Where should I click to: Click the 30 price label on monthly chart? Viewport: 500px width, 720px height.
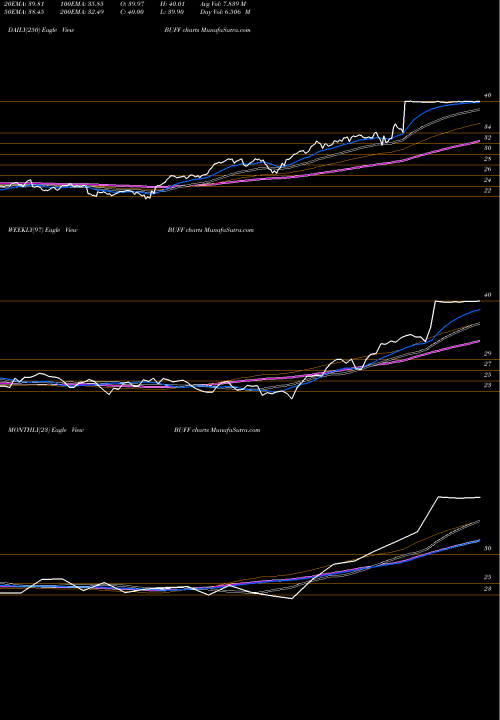[487, 548]
